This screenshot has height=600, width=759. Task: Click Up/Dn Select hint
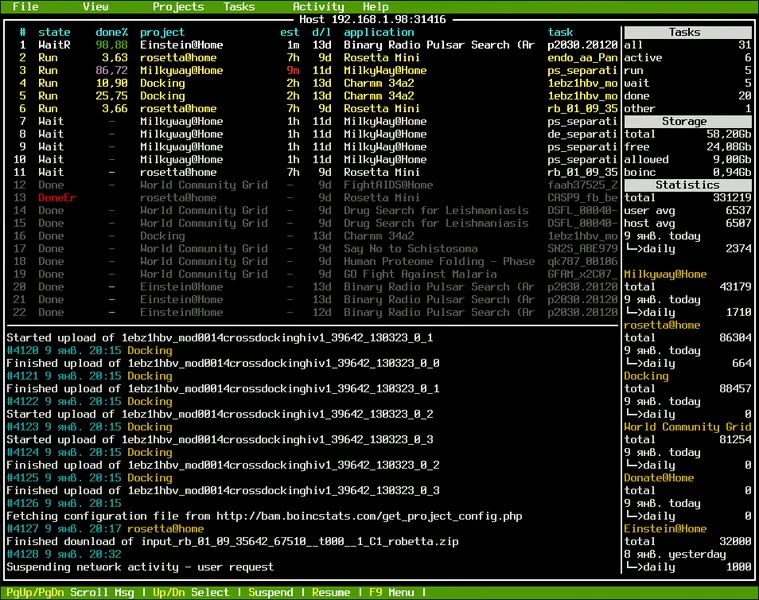[x=191, y=592]
